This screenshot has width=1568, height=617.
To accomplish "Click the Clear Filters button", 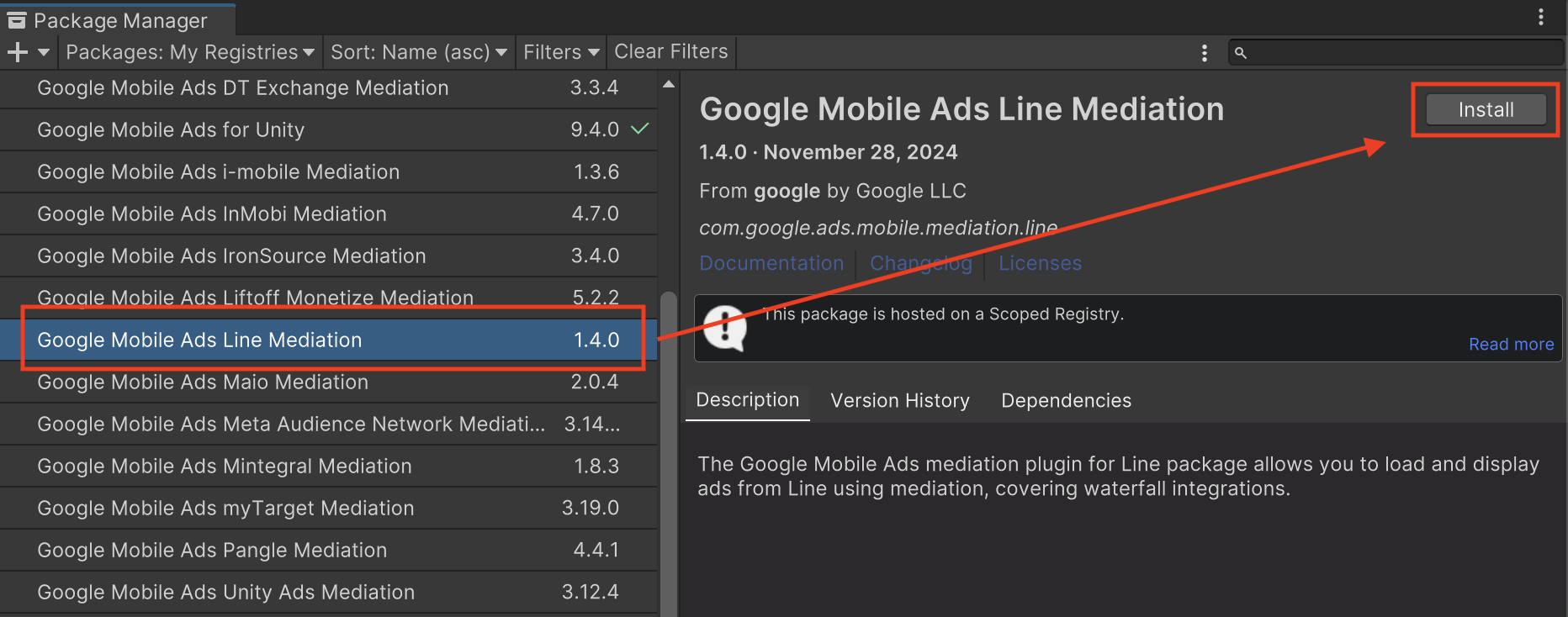I will click(x=670, y=52).
